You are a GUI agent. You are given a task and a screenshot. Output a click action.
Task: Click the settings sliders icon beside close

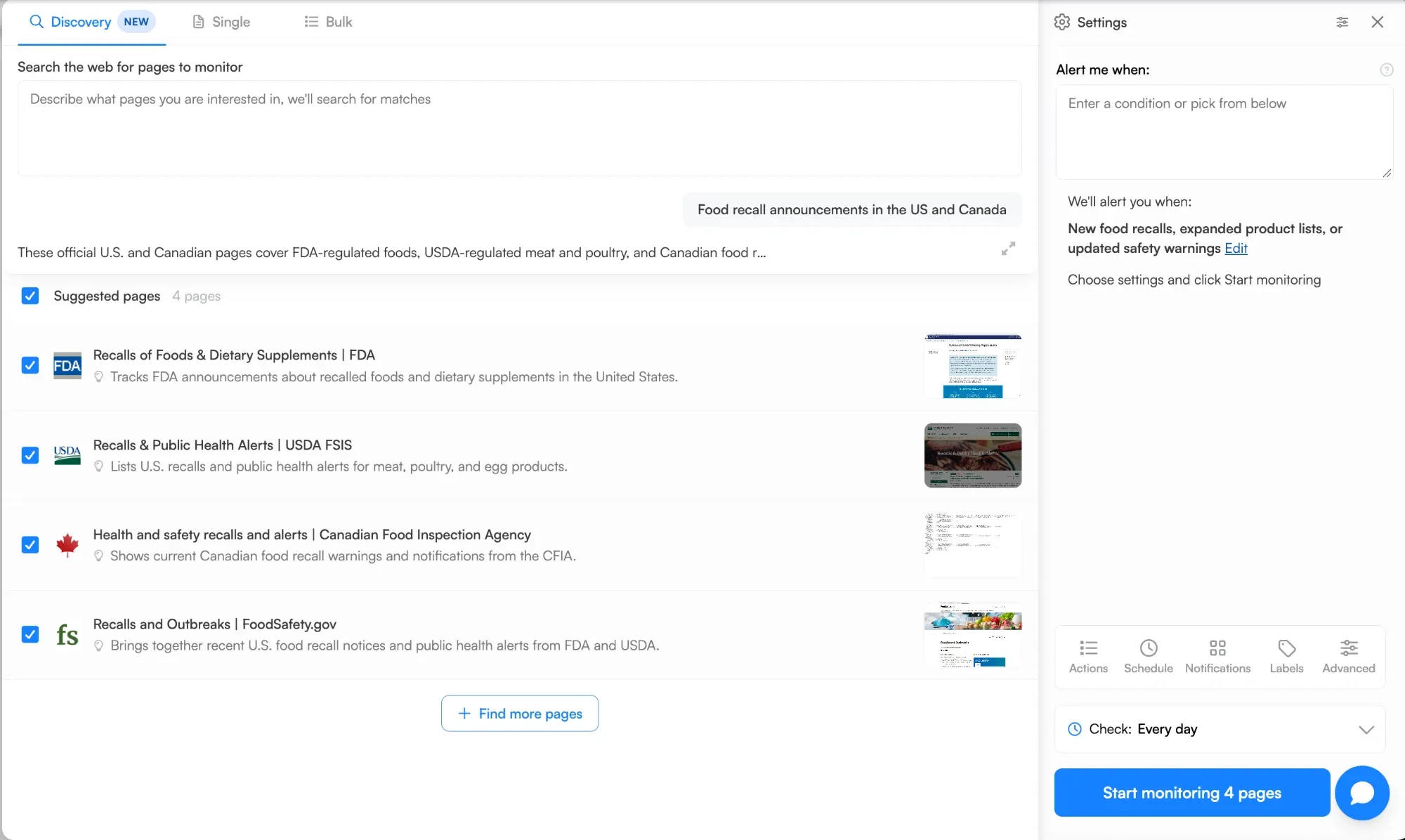point(1342,22)
